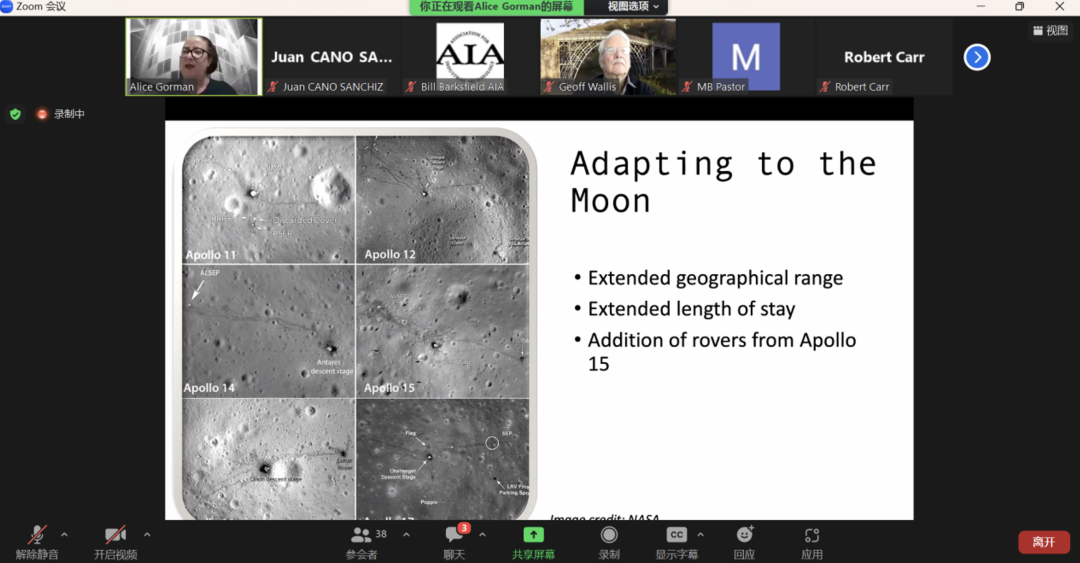
Task: Switch layout with 视图 button
Action: pos(1050,30)
